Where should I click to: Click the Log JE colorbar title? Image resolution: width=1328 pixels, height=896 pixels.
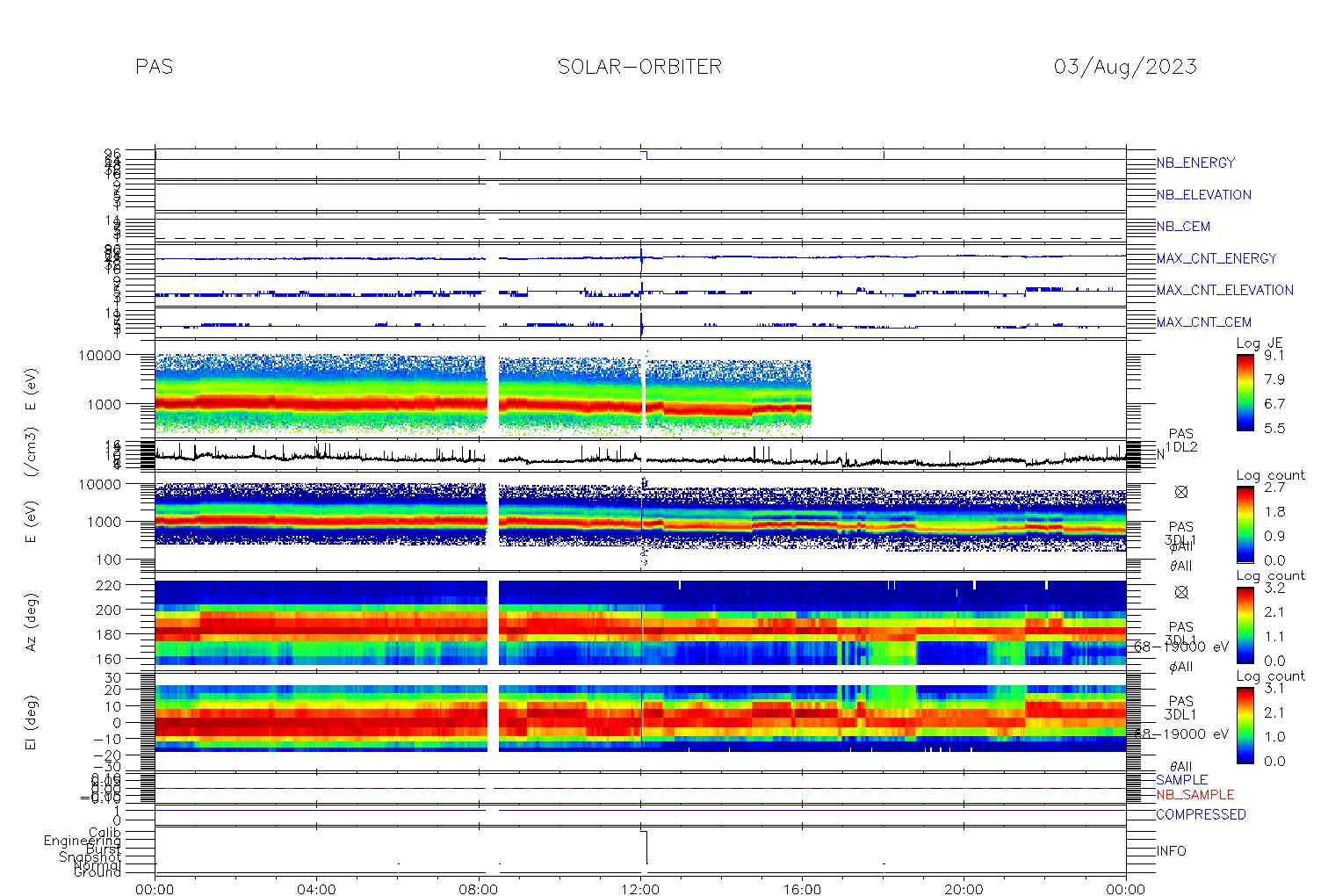[1259, 343]
